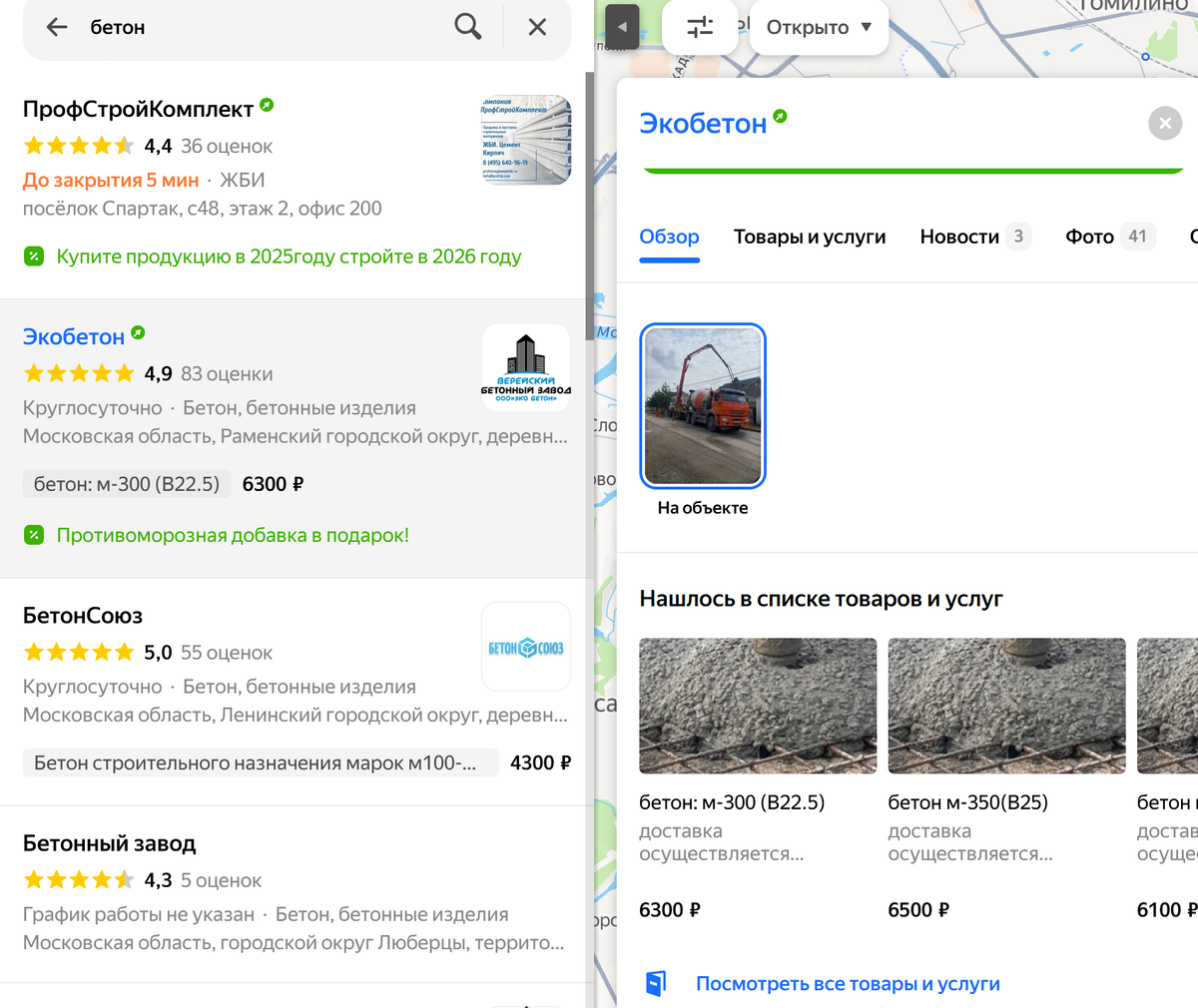Click Нашлось в списке товаров и услуг heading
The image size is (1198, 1008).
tap(821, 599)
